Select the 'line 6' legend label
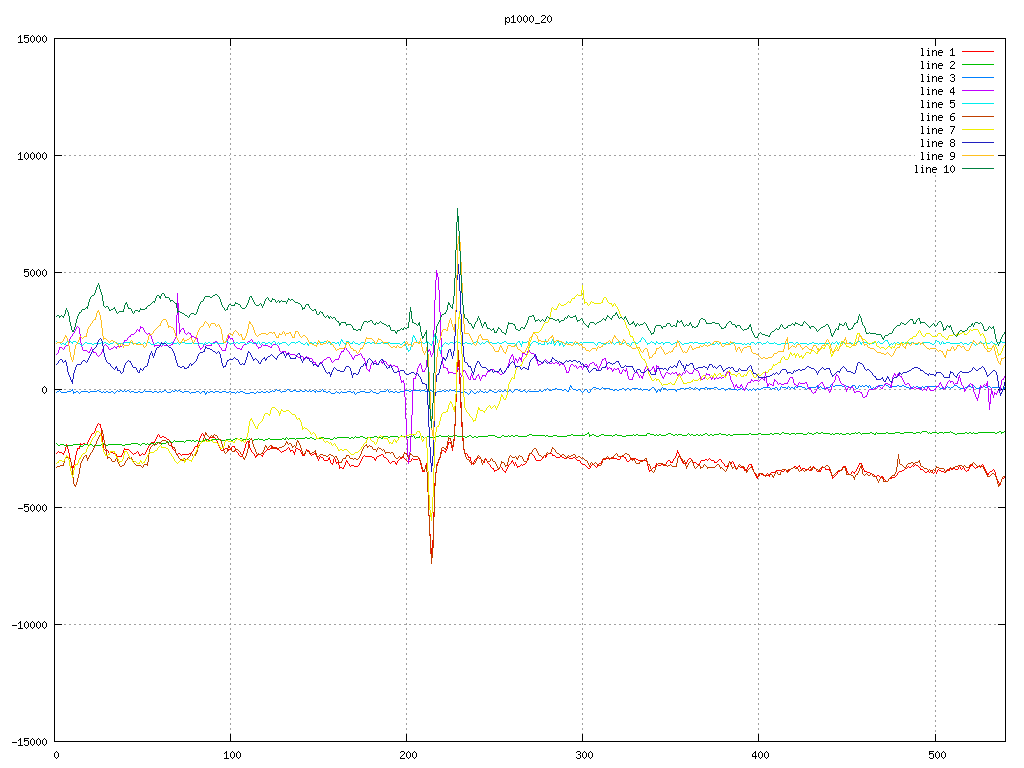 [x=937, y=118]
